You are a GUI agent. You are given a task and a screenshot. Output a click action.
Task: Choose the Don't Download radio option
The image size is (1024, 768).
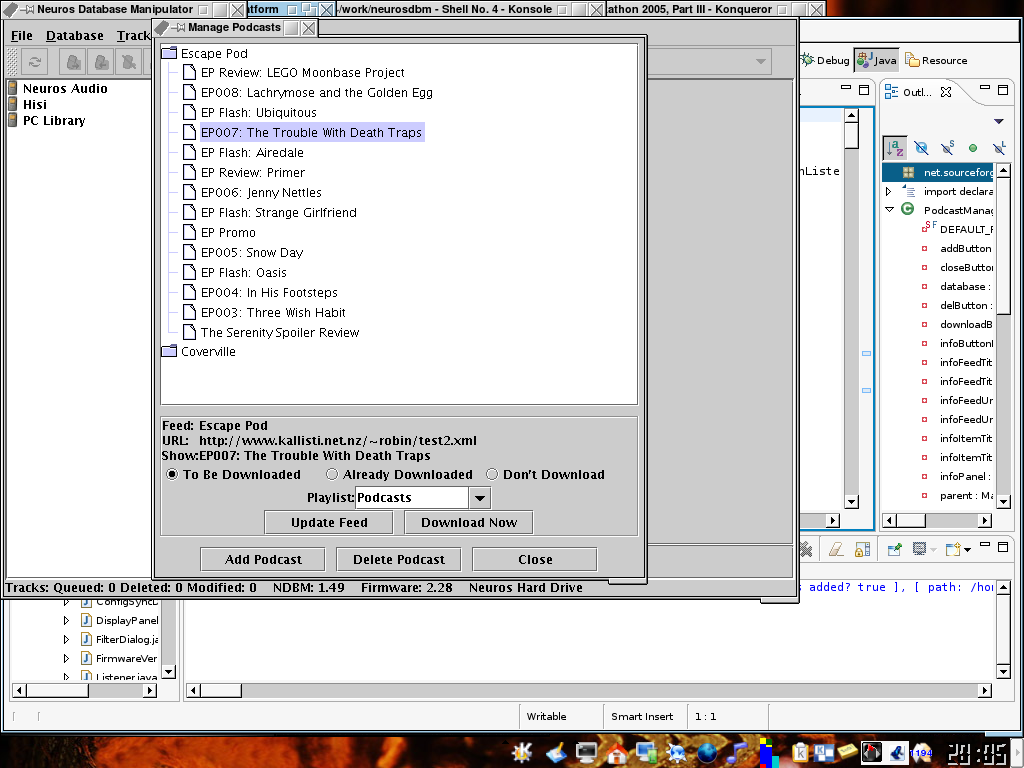(x=492, y=474)
